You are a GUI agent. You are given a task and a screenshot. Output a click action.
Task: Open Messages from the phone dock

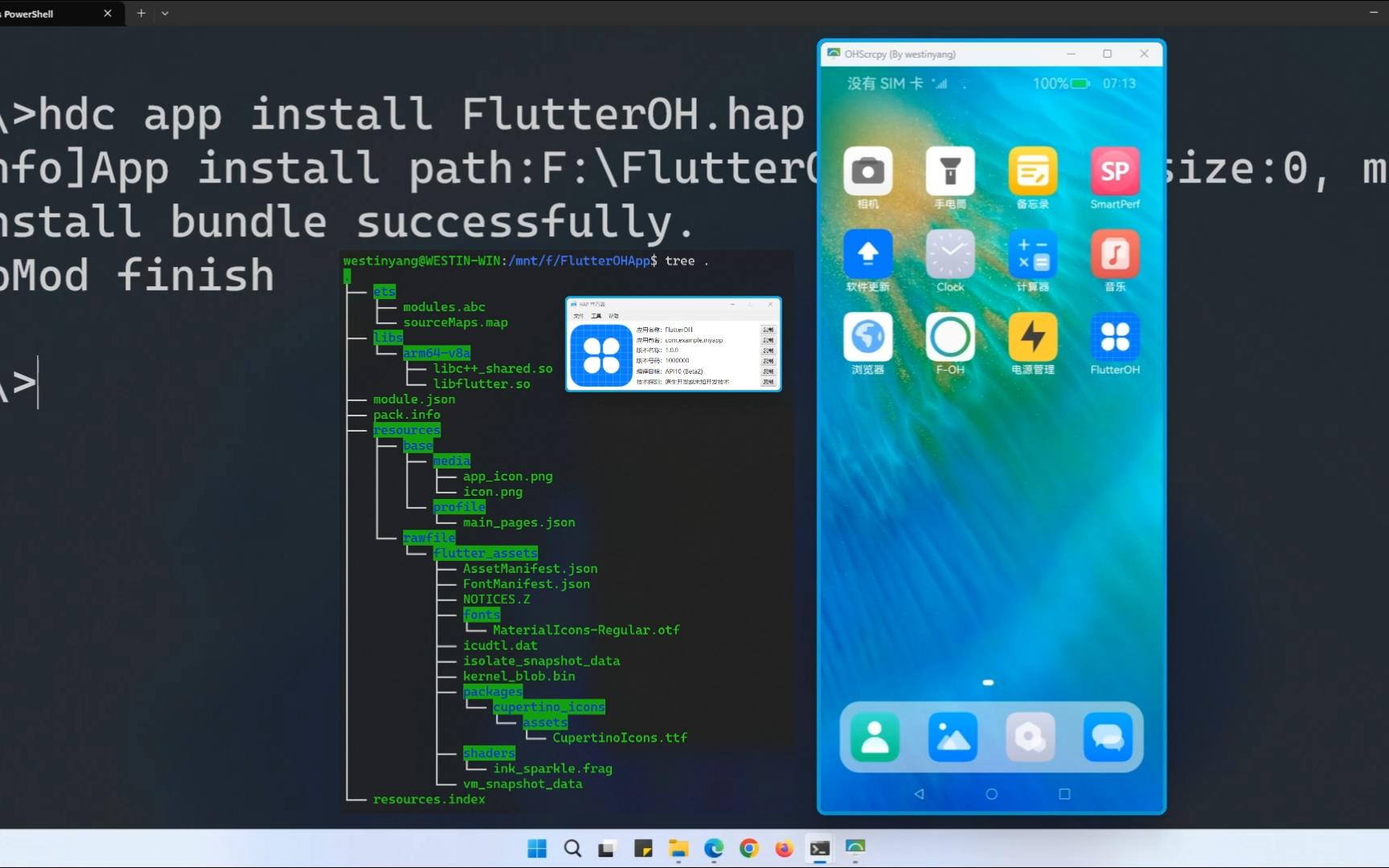(1108, 735)
